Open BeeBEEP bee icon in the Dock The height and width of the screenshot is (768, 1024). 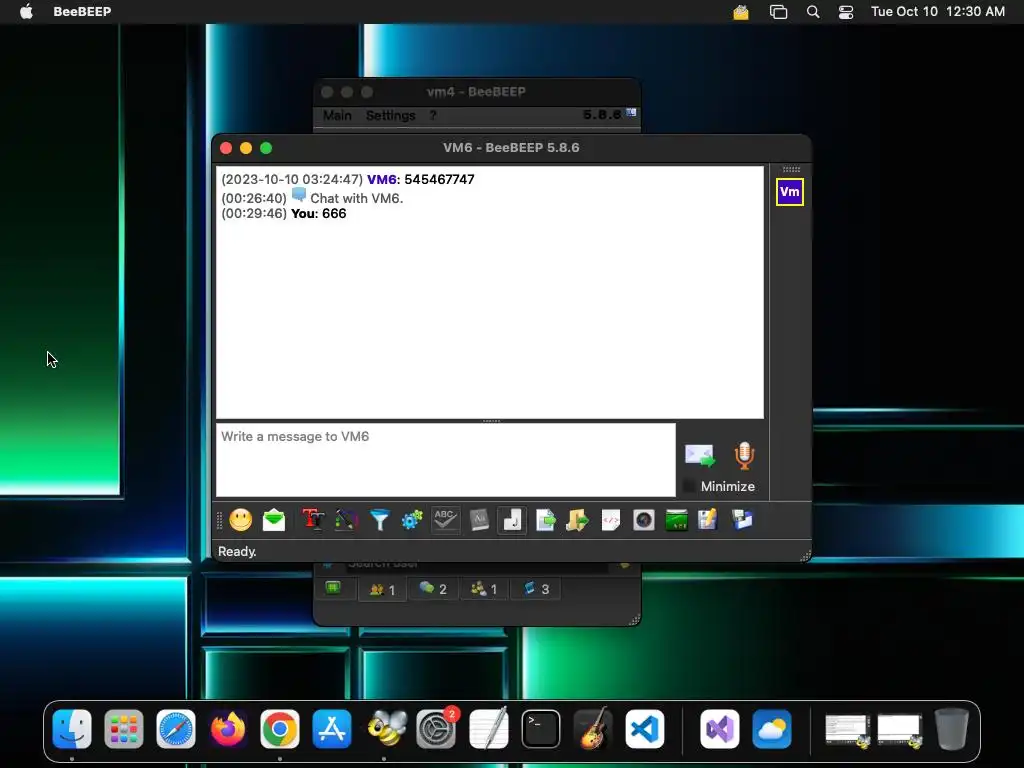click(385, 728)
